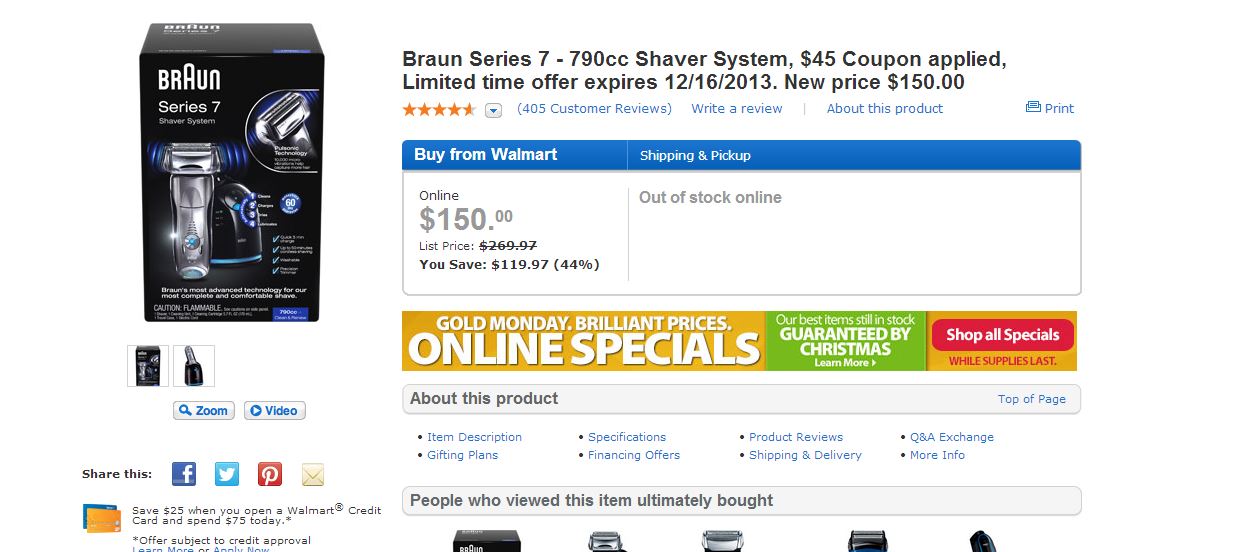Image resolution: width=1240 pixels, height=552 pixels.
Task: Switch to Shipping & Pickup tab
Action: click(x=695, y=155)
